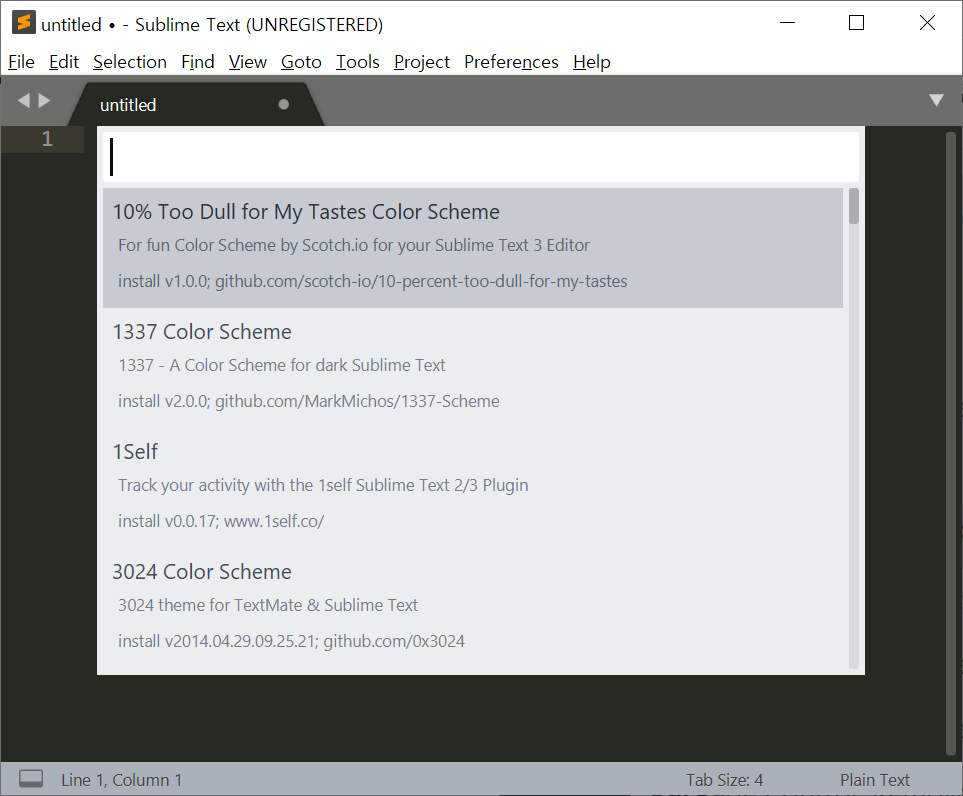
Task: Open the Preferences menu
Action: click(x=511, y=62)
